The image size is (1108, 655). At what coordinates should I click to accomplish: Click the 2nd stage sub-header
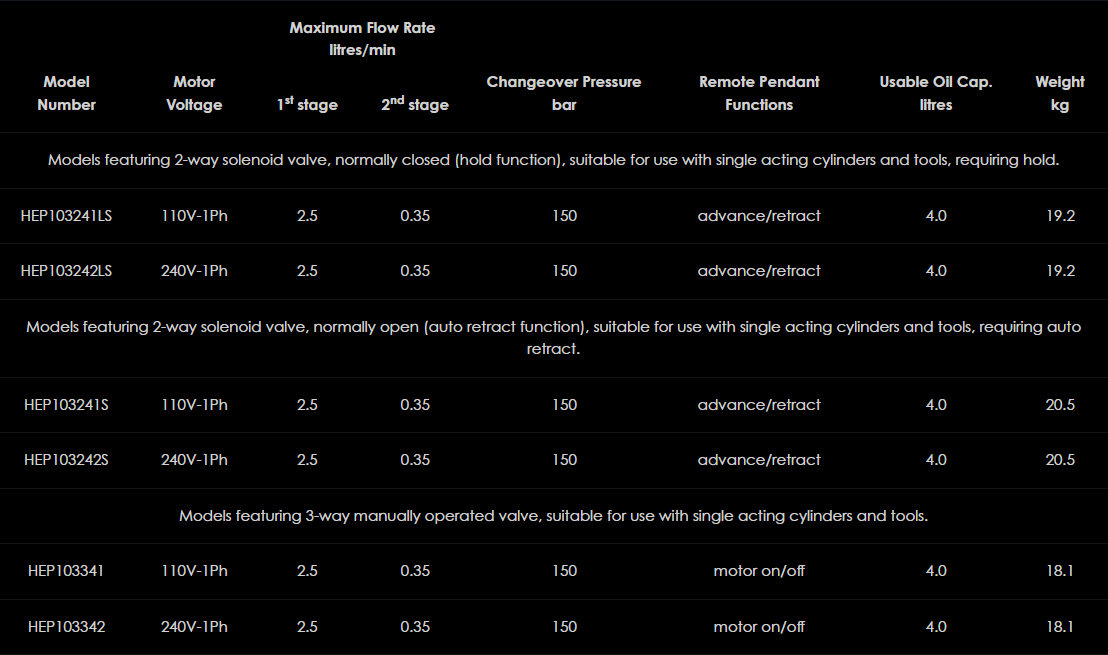[x=414, y=104]
